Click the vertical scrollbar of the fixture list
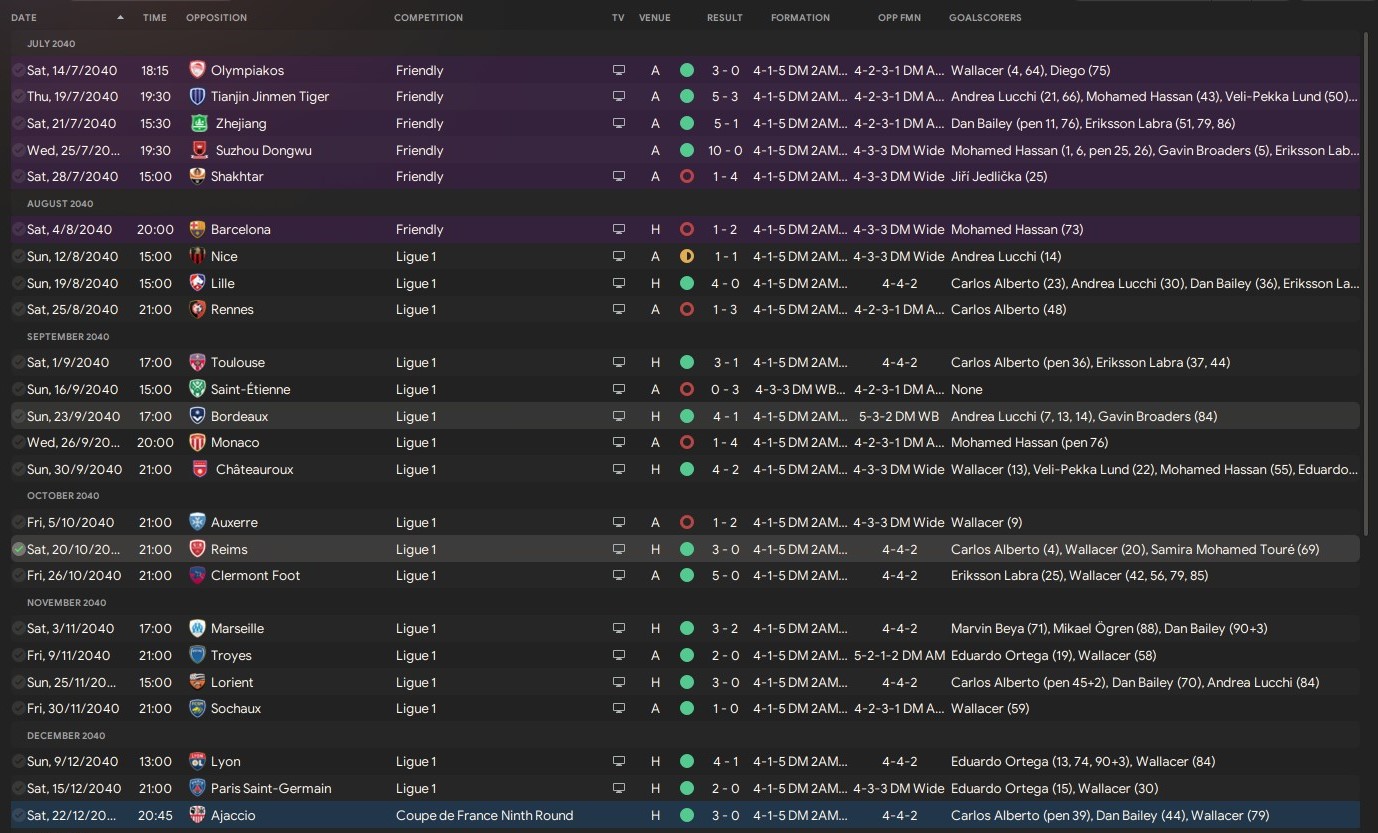 tap(1367, 285)
